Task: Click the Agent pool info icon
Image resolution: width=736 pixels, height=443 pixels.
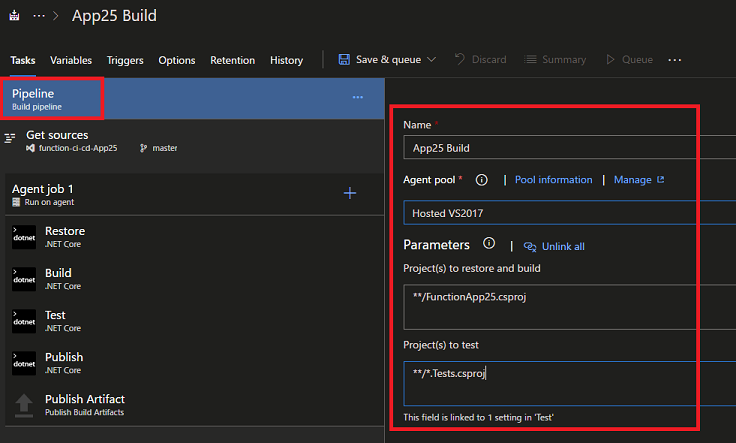Action: [481, 180]
